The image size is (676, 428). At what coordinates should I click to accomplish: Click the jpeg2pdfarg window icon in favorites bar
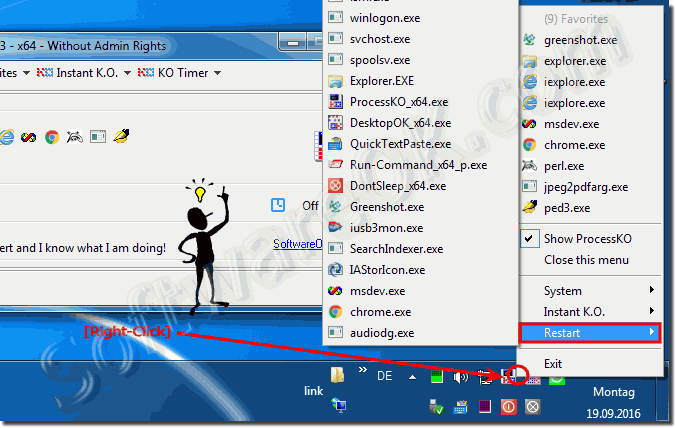click(98, 137)
